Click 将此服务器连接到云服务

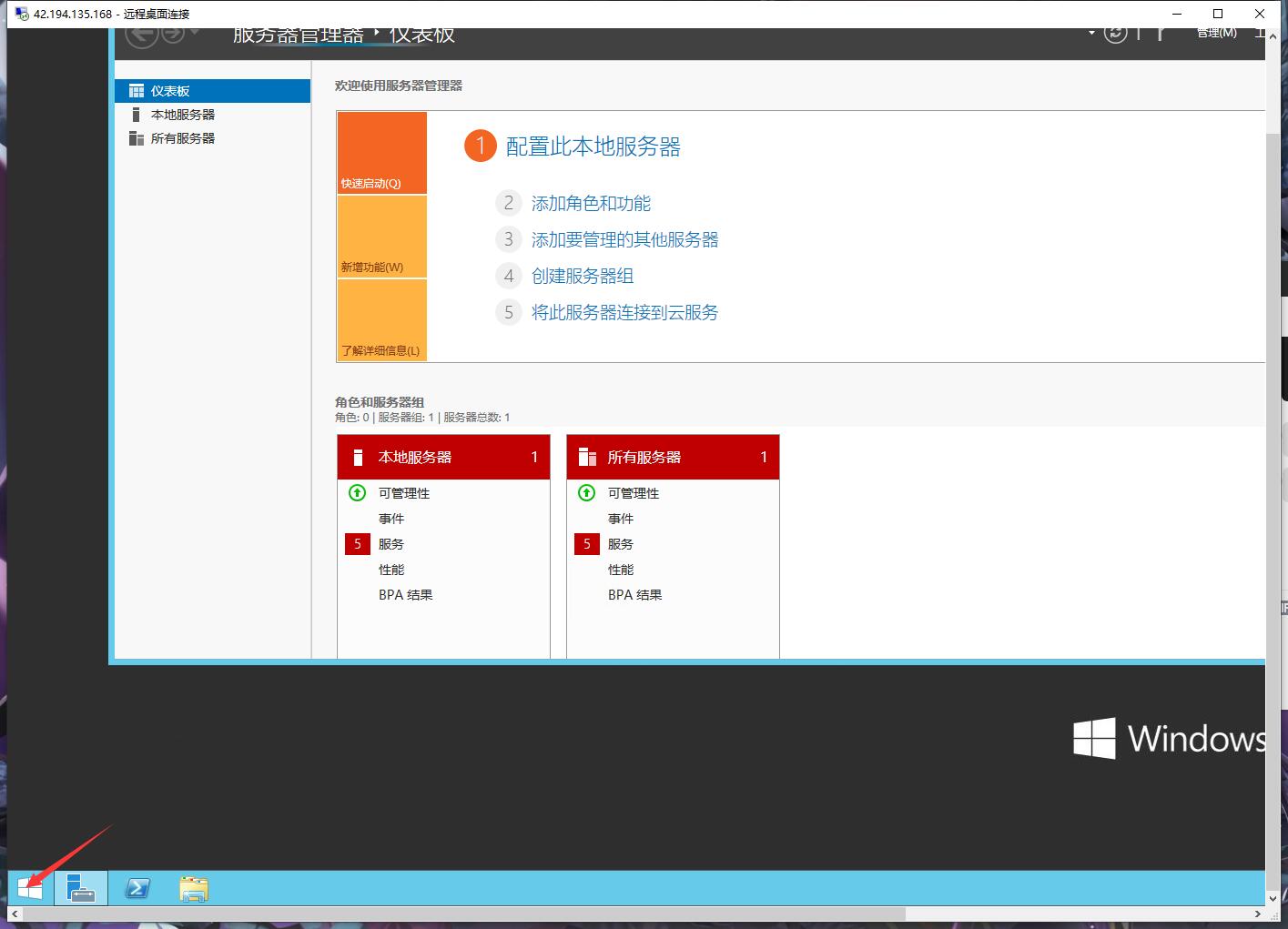625,312
